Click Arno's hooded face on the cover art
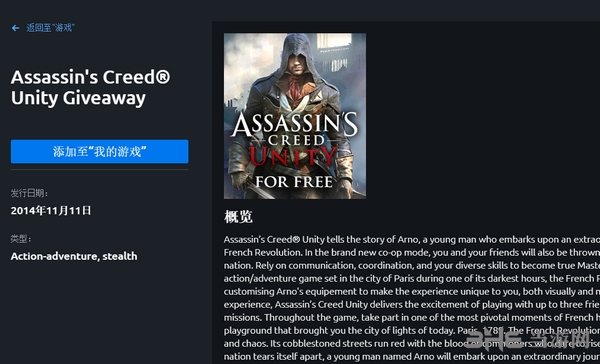The image size is (600, 364). [x=295, y=63]
